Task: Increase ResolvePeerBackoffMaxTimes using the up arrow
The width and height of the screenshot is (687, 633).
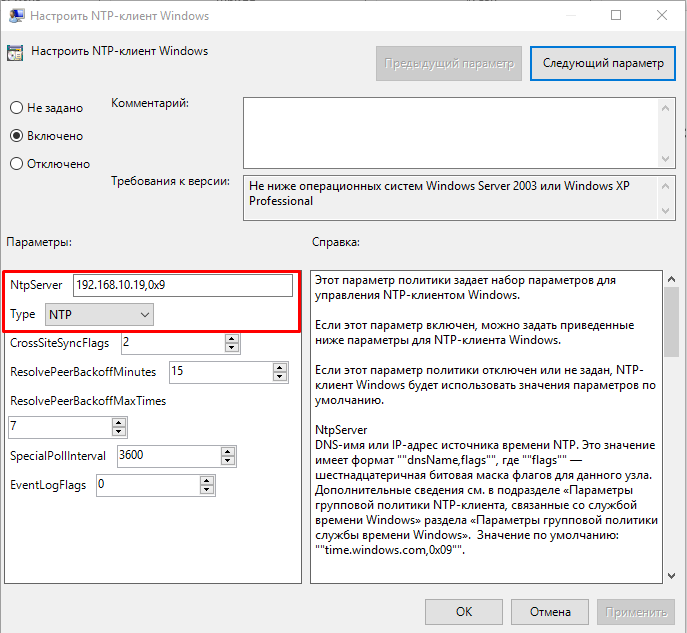Action: coord(120,423)
